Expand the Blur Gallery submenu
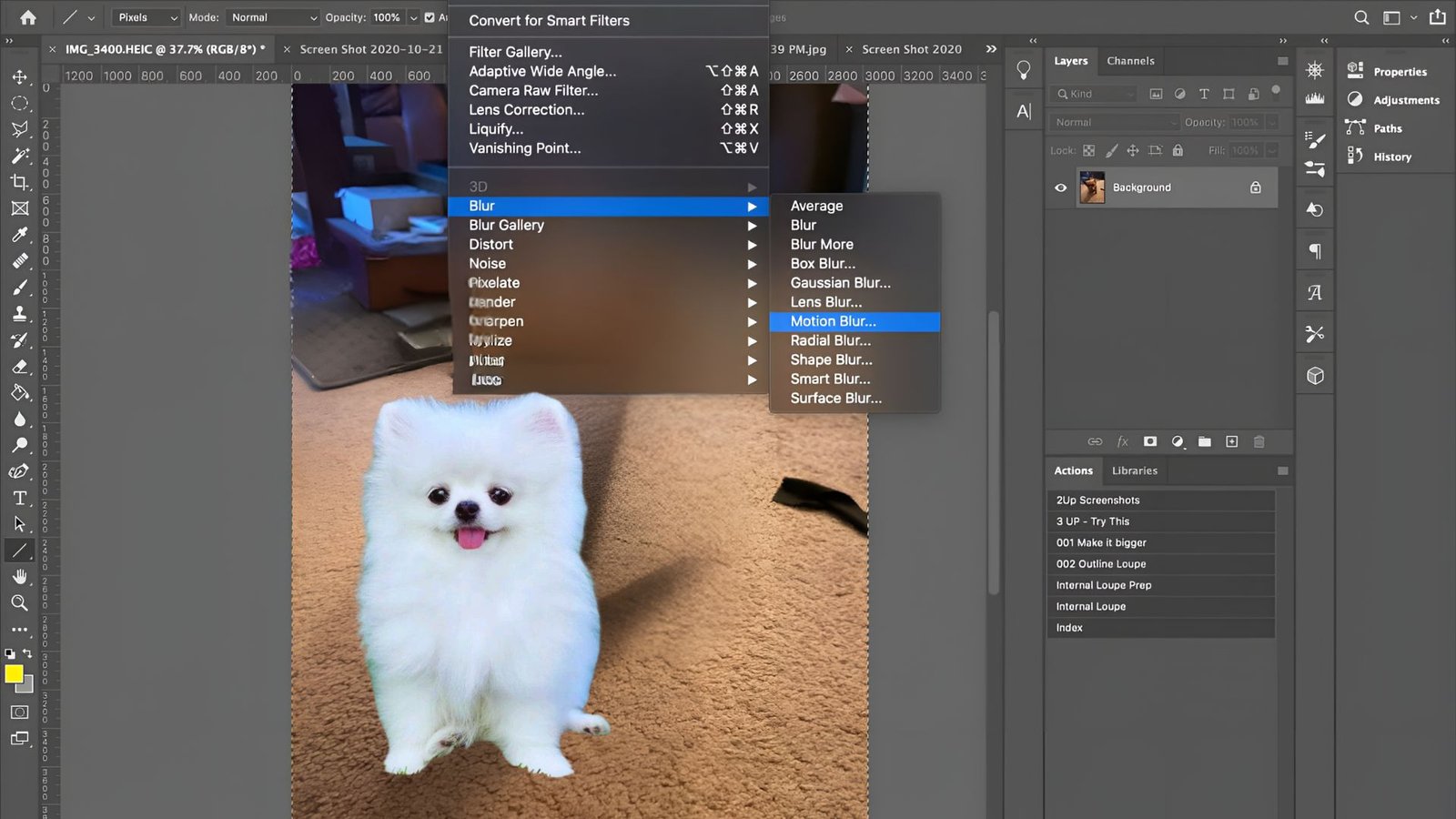The width and height of the screenshot is (1456, 819). click(609, 225)
